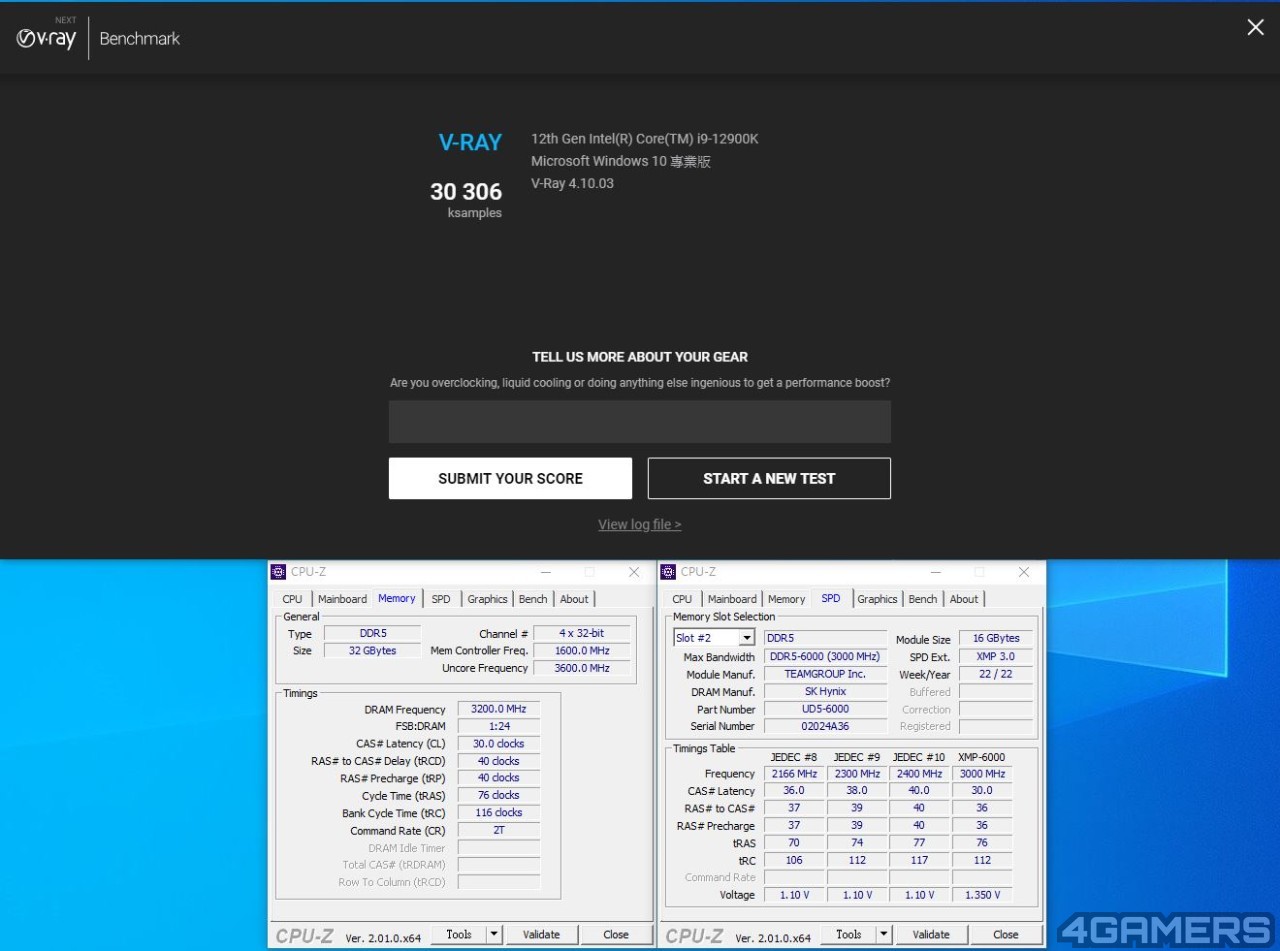Click the Submit Your Score button
The height and width of the screenshot is (951, 1280).
[510, 478]
